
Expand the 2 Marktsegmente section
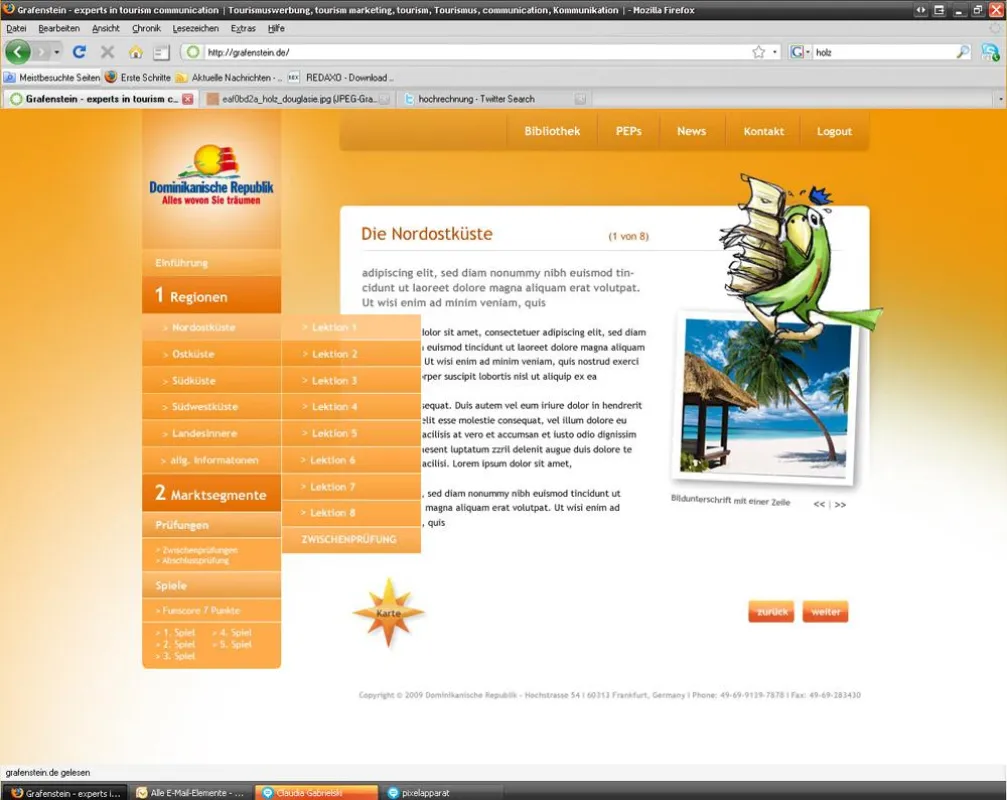tap(211, 493)
